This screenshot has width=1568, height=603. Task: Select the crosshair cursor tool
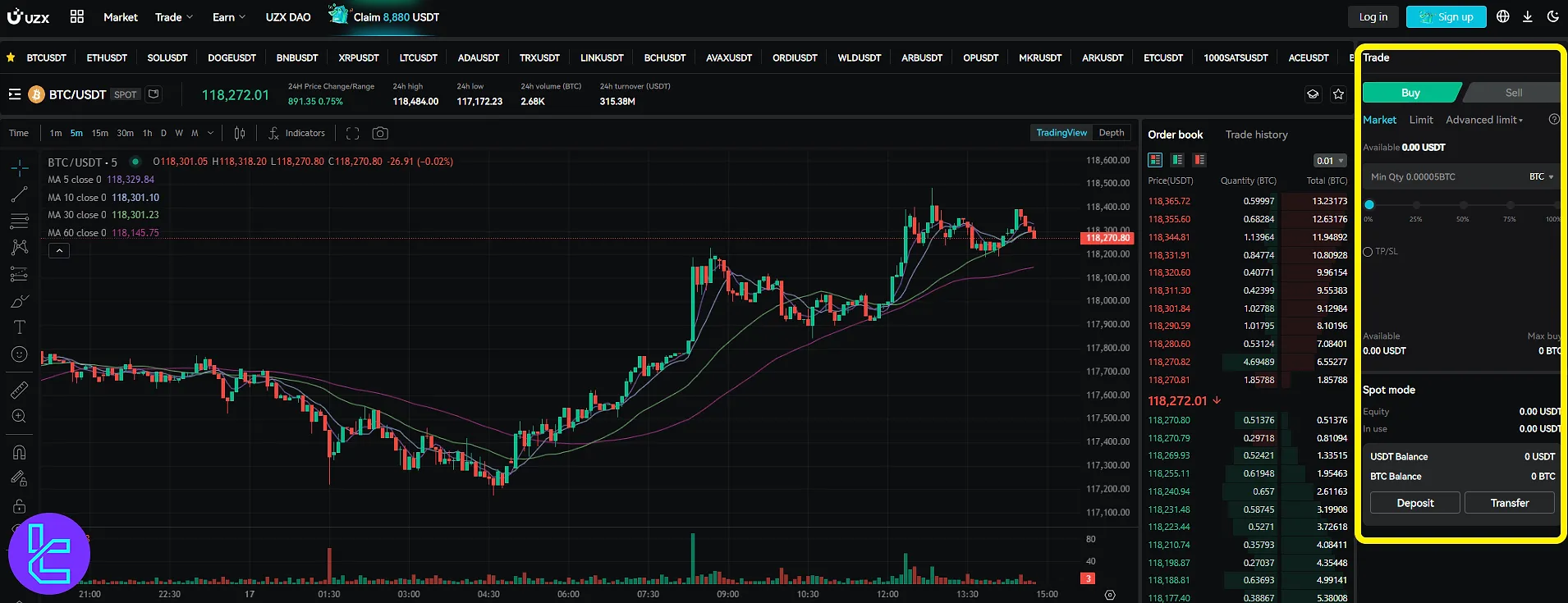(20, 168)
